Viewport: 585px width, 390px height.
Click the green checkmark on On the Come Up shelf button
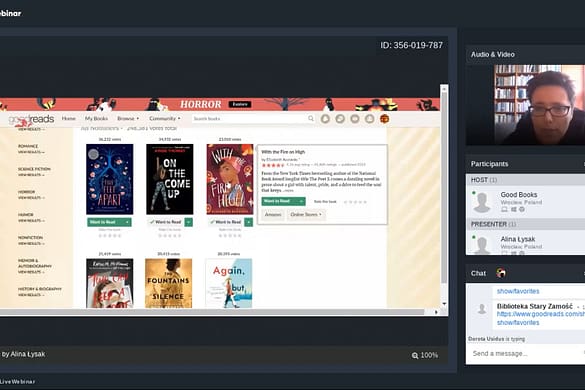click(x=152, y=222)
